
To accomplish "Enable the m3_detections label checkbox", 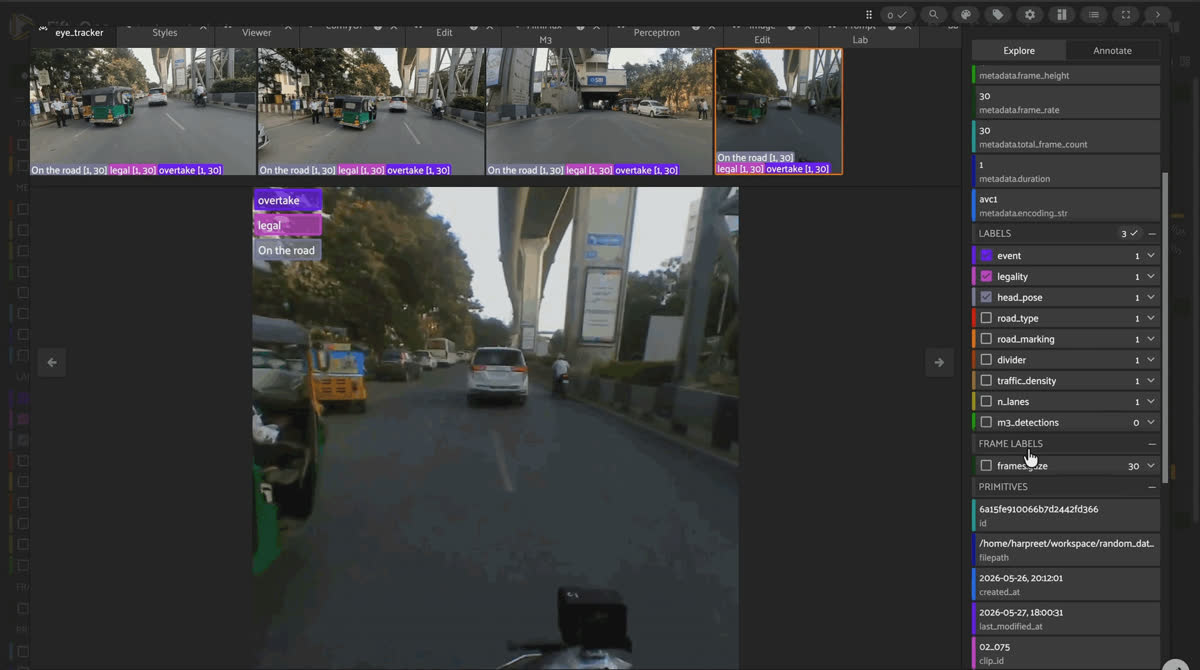I will coord(986,423).
